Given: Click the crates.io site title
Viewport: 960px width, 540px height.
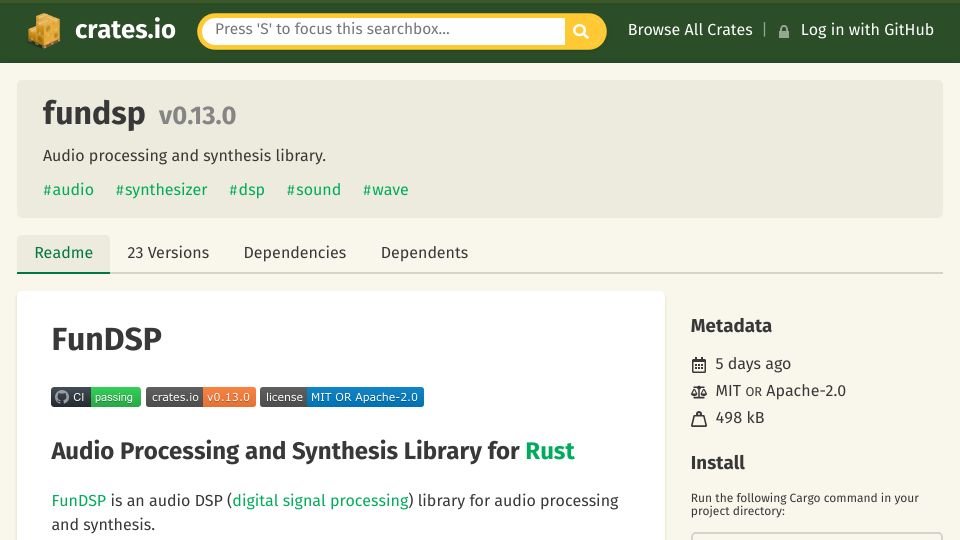Looking at the screenshot, I should click(125, 29).
